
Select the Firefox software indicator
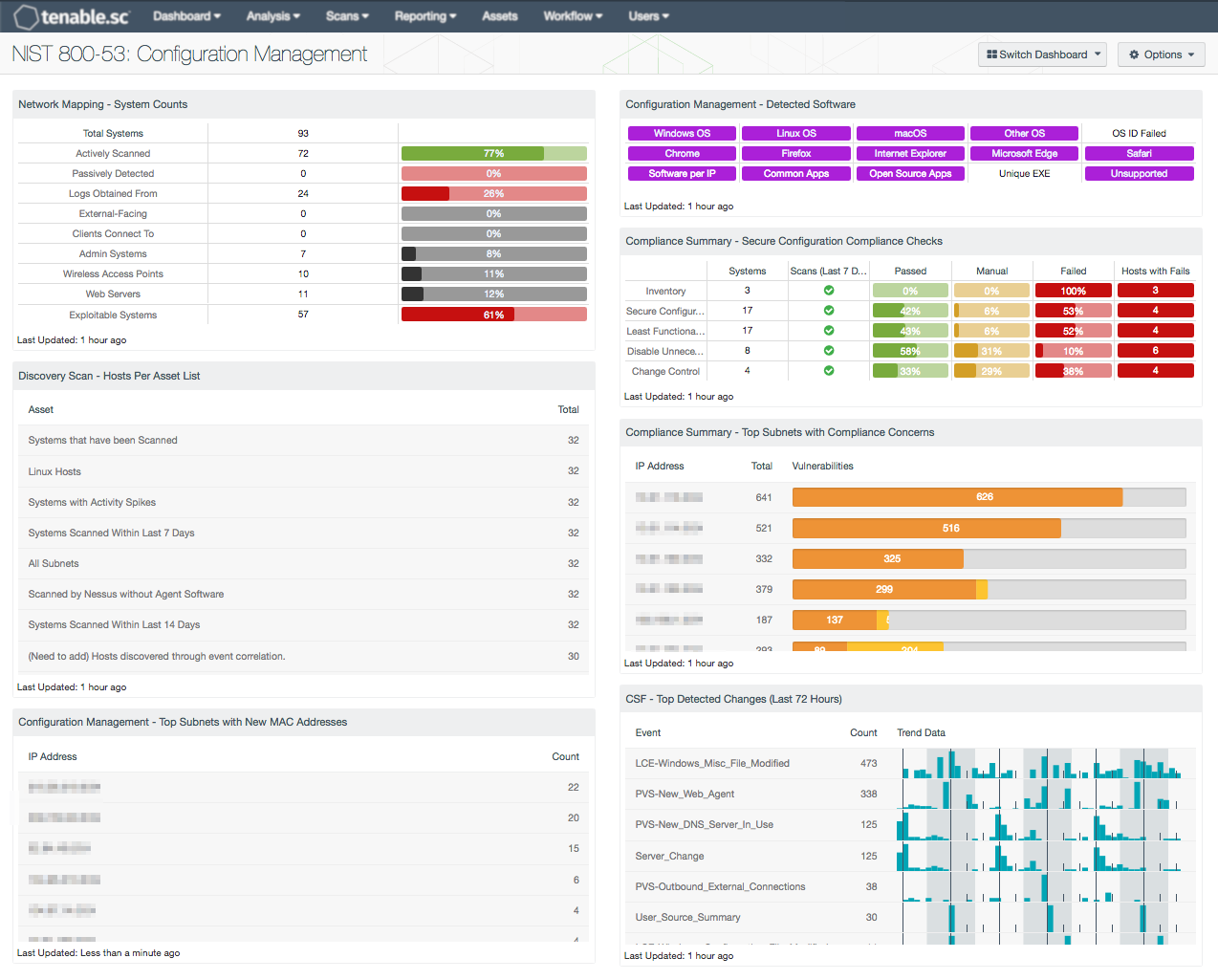796,154
